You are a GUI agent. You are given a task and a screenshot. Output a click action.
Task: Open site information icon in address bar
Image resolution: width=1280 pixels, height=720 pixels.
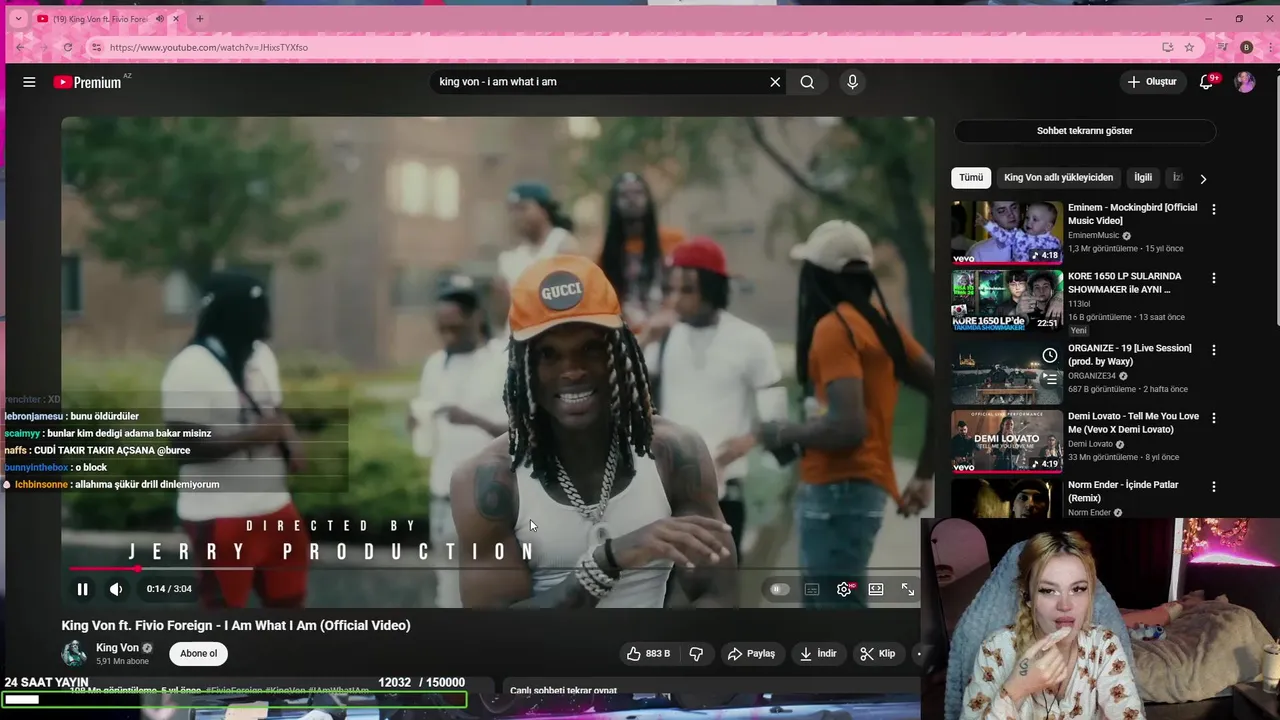pyautogui.click(x=96, y=47)
